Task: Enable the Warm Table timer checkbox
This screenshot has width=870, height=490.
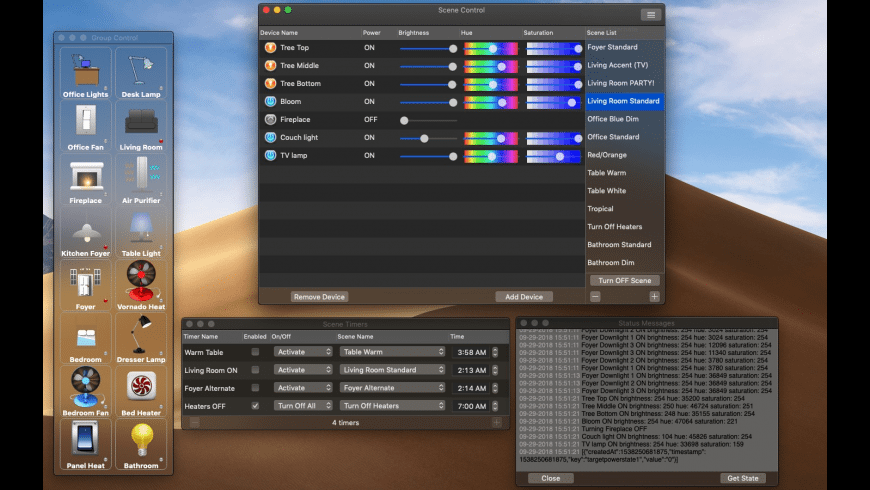Action: pos(255,352)
